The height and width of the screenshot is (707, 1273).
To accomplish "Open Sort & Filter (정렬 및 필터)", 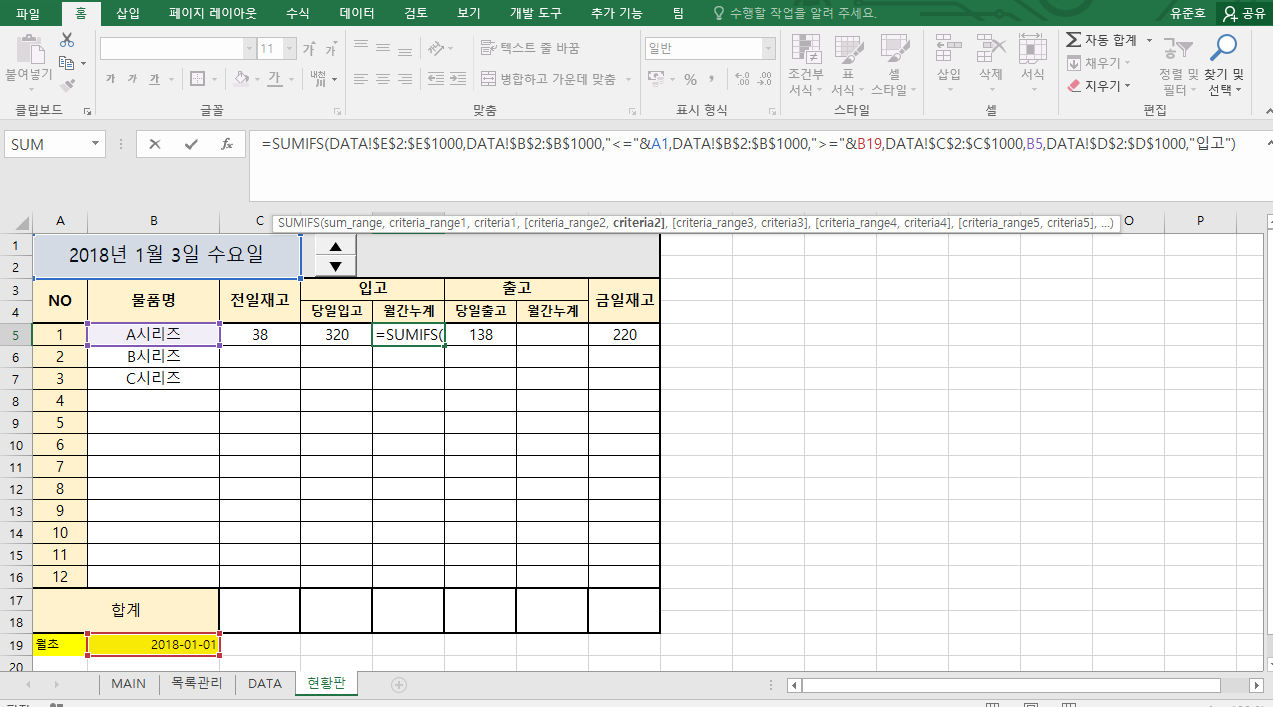I will pyautogui.click(x=1179, y=65).
